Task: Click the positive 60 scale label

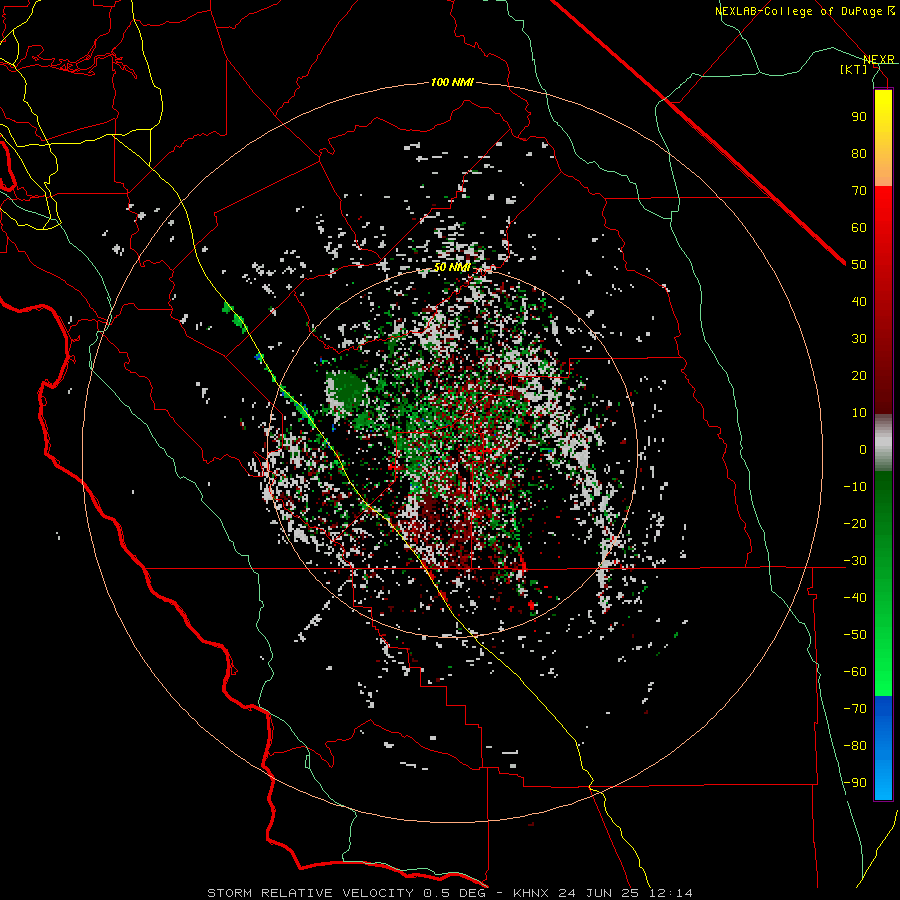Action: [859, 227]
